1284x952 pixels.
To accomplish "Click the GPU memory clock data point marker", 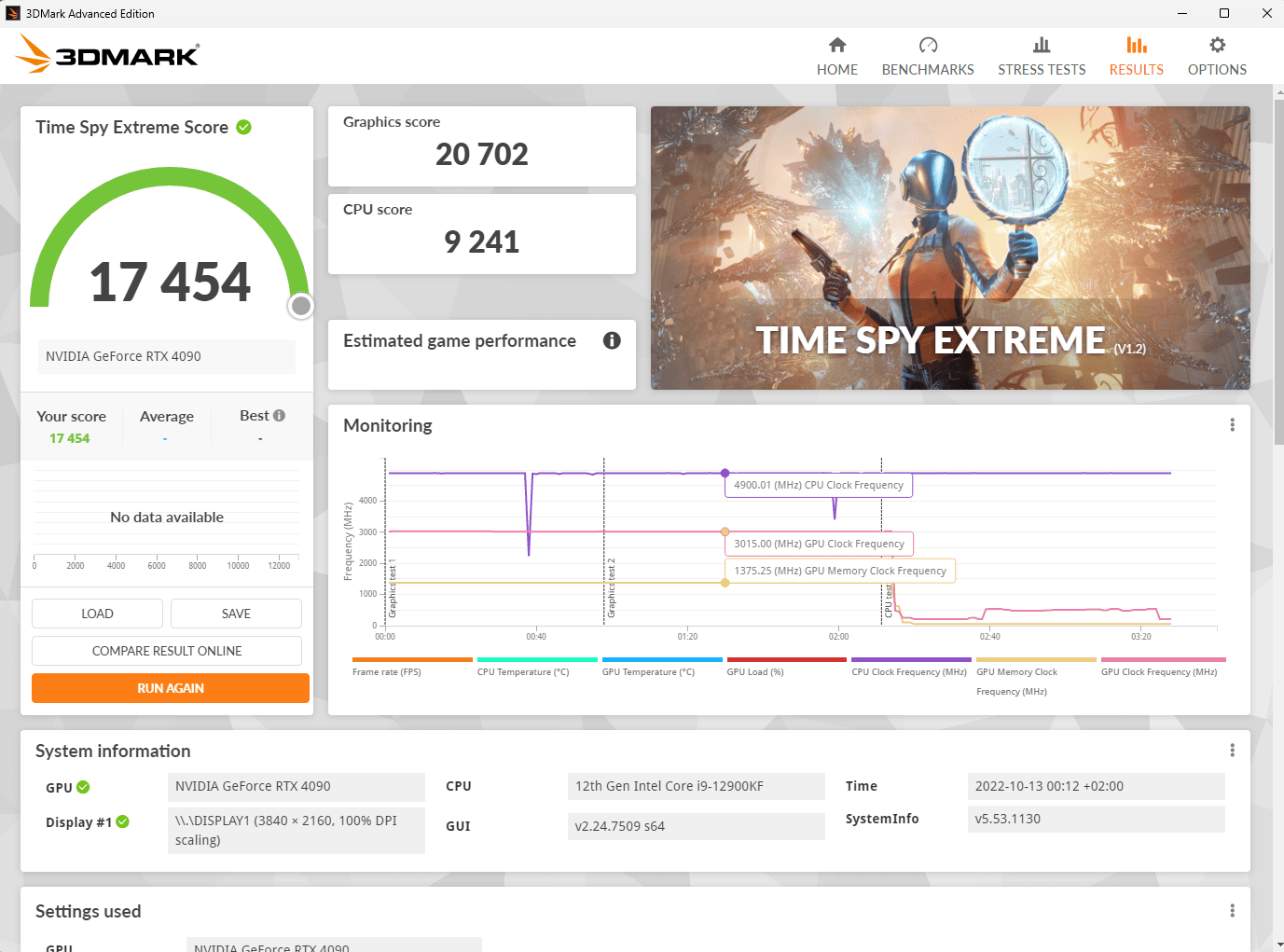I will [x=725, y=583].
